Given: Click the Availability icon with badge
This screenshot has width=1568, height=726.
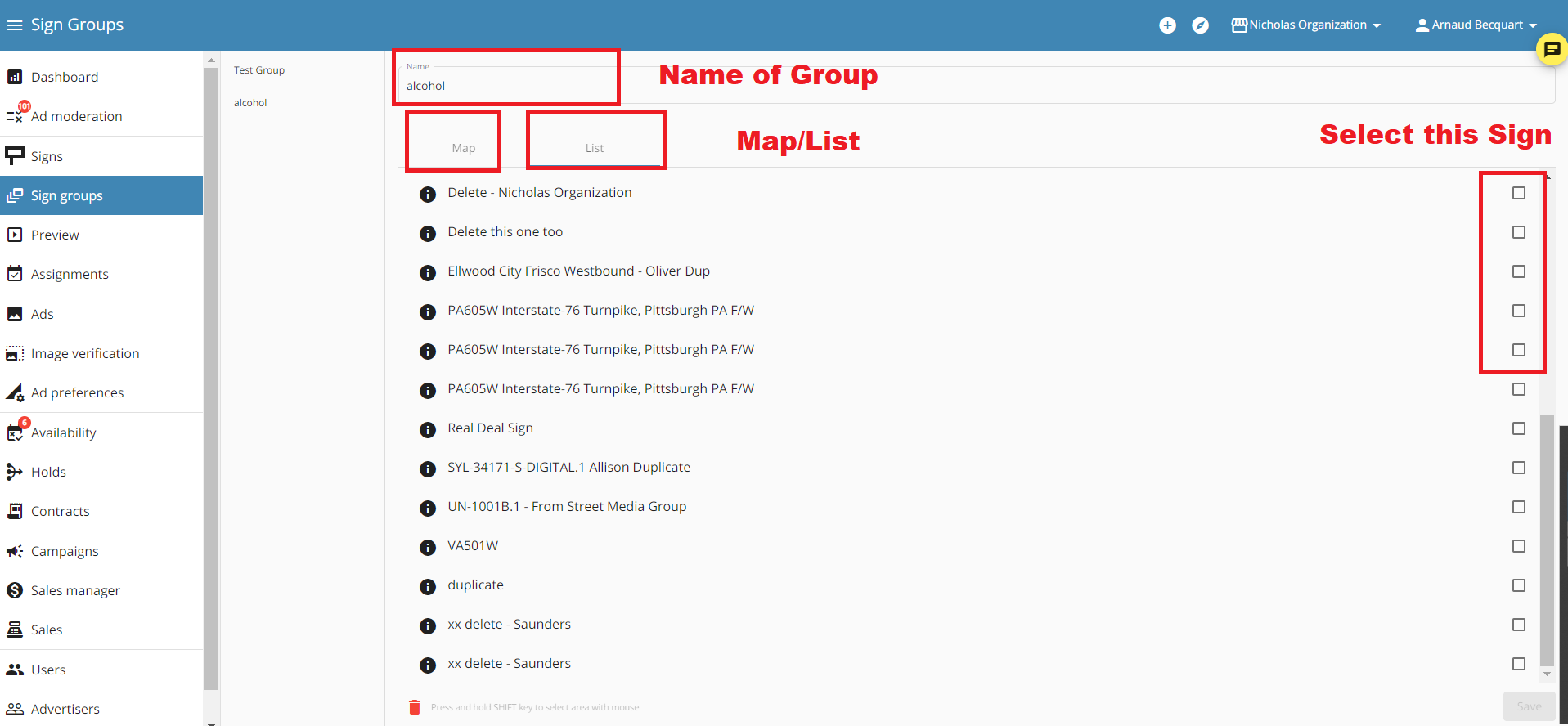Looking at the screenshot, I should [x=16, y=431].
